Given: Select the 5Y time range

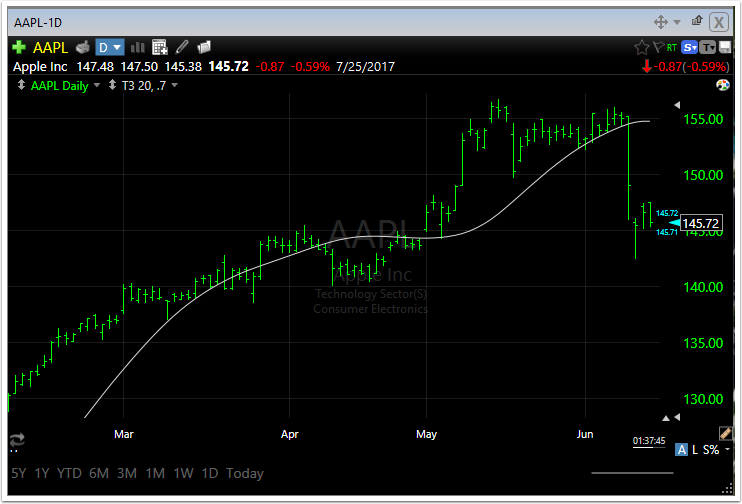Looking at the screenshot, I should click(19, 473).
